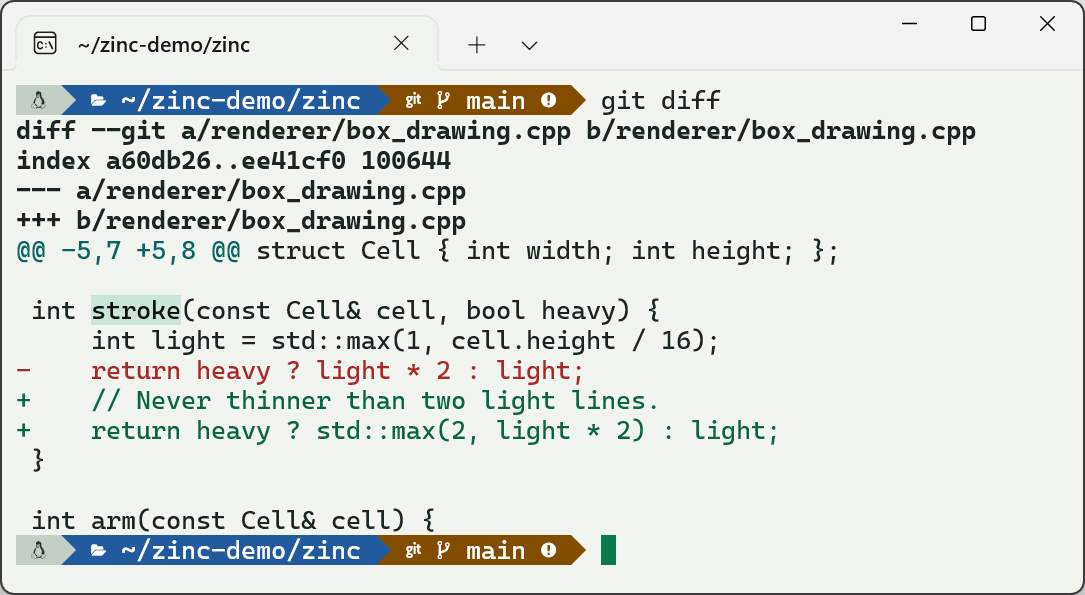Viewport: 1085px width, 595px height.
Task: Click the terminal icon in the tab
Action: 45,44
